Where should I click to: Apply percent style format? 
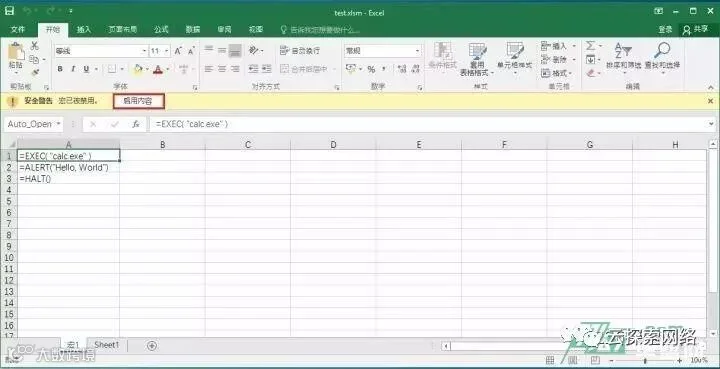click(371, 69)
